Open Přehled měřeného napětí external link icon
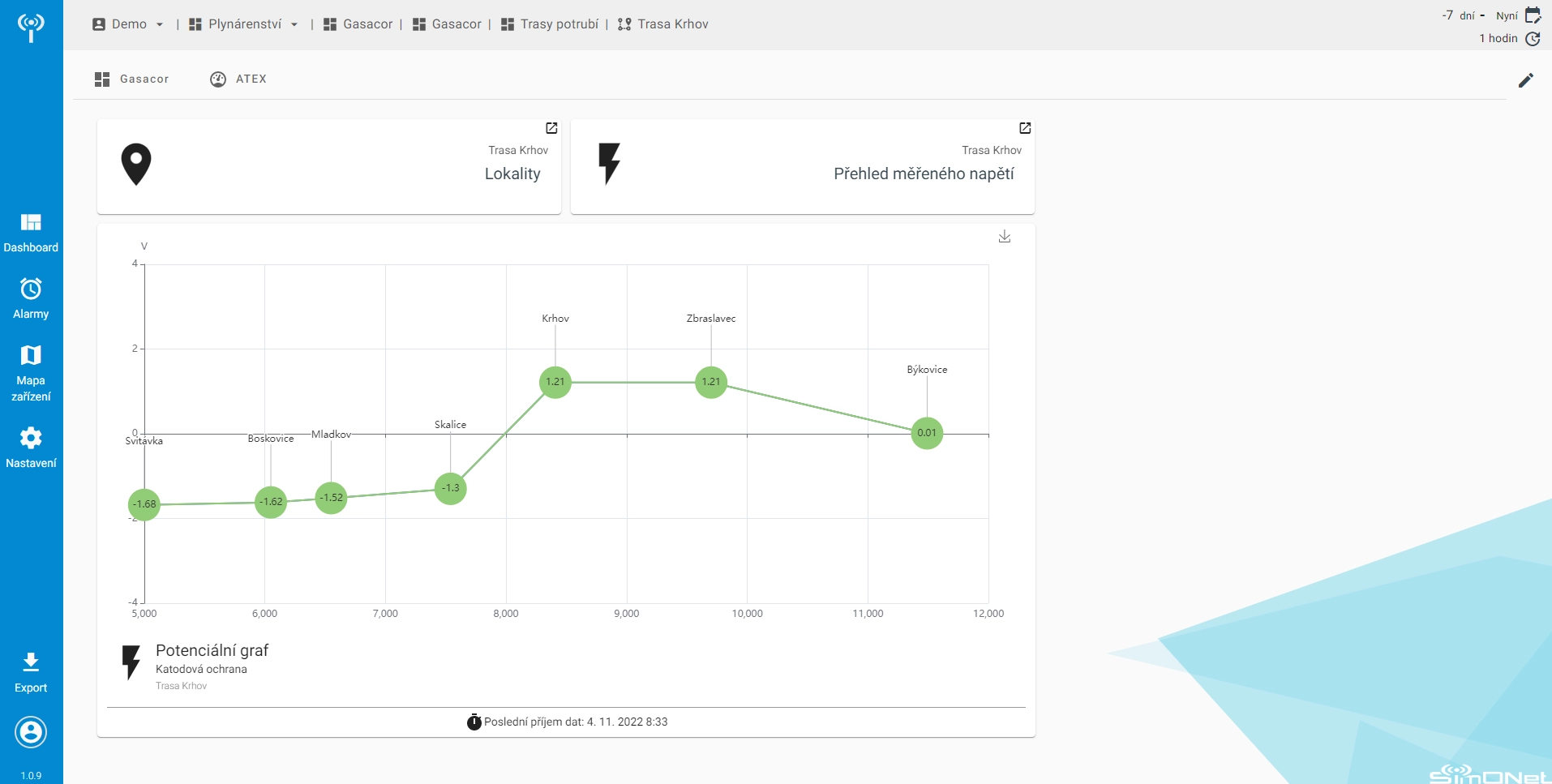Viewport: 1552px width, 784px height. click(1025, 128)
